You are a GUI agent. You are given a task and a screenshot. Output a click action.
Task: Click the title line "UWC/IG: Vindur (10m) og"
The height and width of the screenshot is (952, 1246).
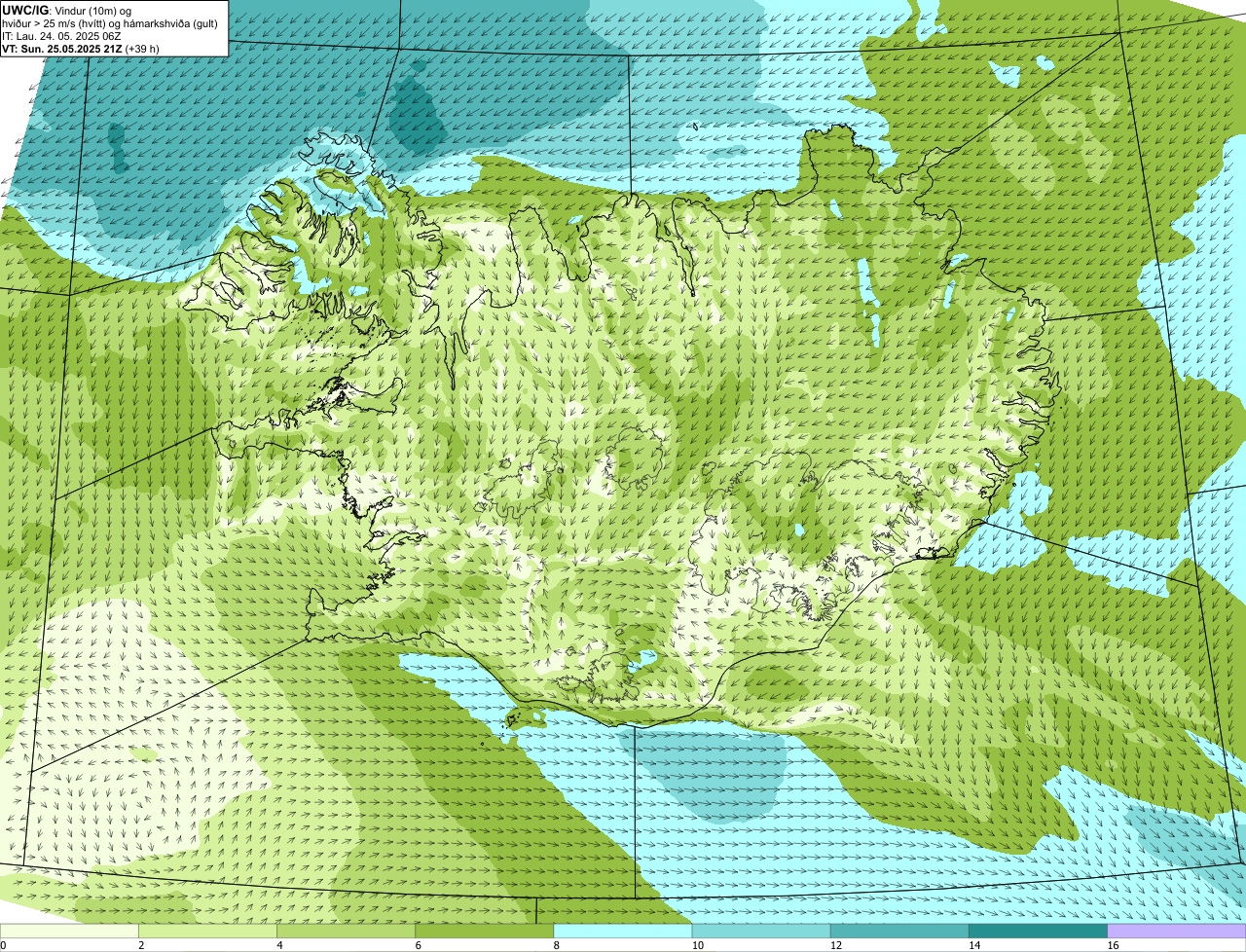click(x=67, y=10)
